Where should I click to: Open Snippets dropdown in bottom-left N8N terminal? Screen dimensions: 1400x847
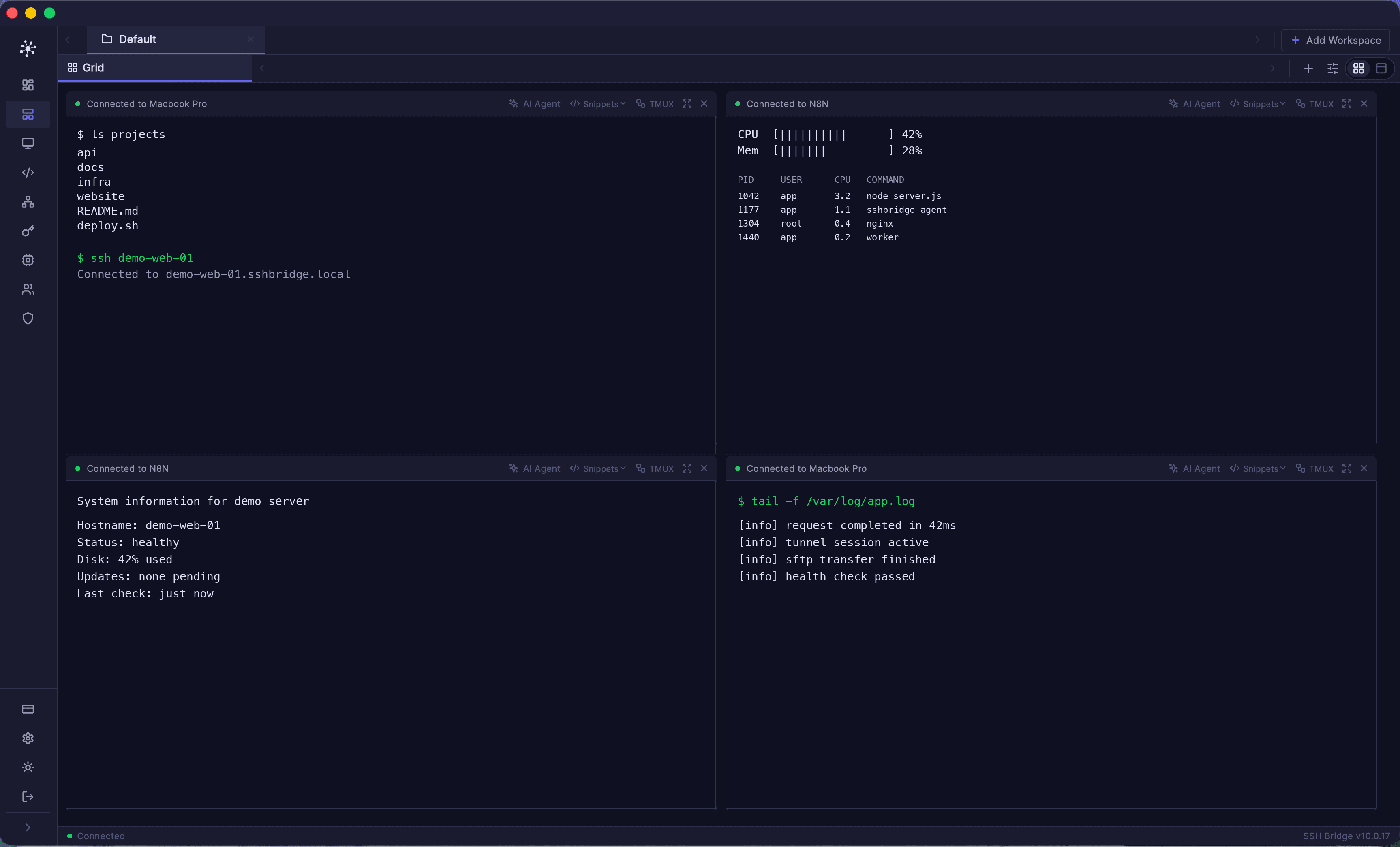click(598, 468)
